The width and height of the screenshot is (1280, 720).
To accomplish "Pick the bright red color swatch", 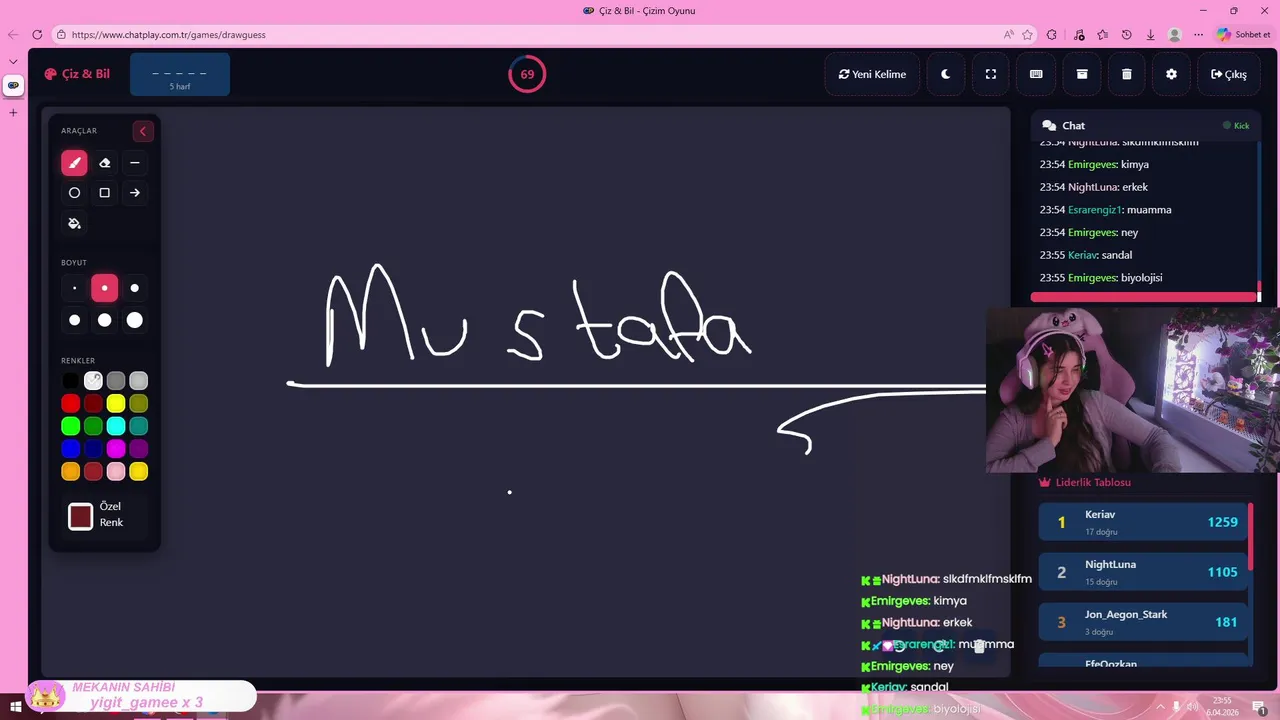I will click(x=70, y=403).
